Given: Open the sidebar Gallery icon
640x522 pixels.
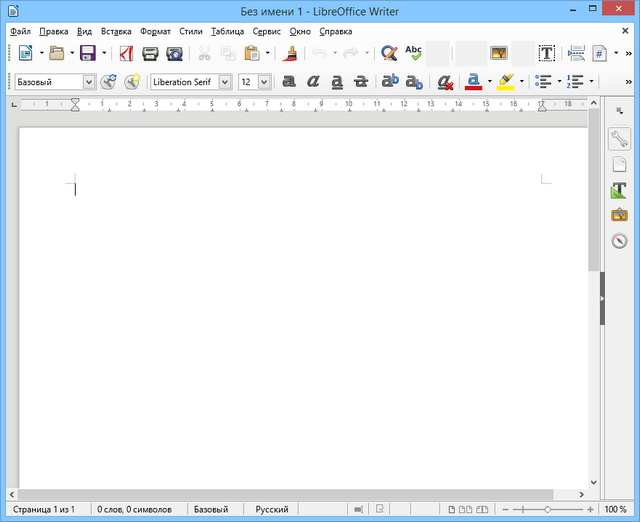Looking at the screenshot, I should (x=620, y=215).
